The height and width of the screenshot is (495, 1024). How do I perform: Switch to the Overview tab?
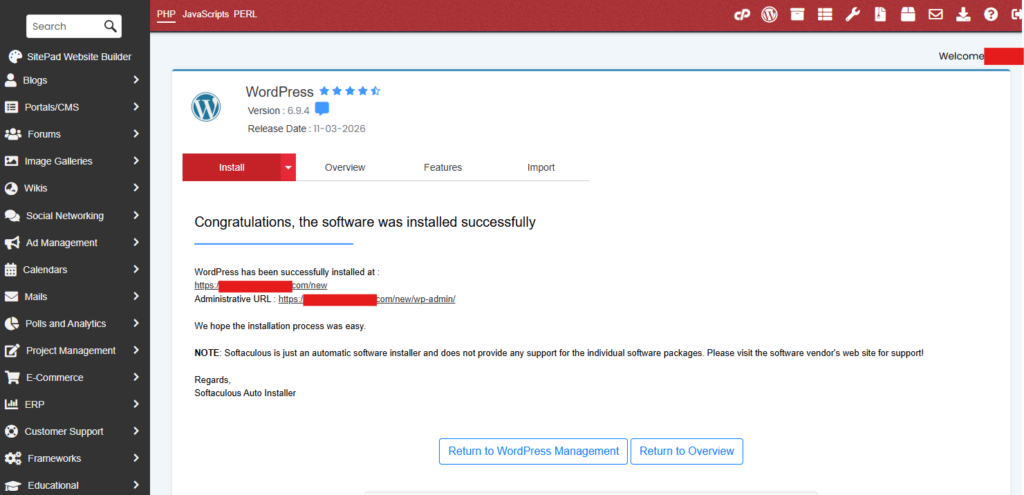(345, 167)
